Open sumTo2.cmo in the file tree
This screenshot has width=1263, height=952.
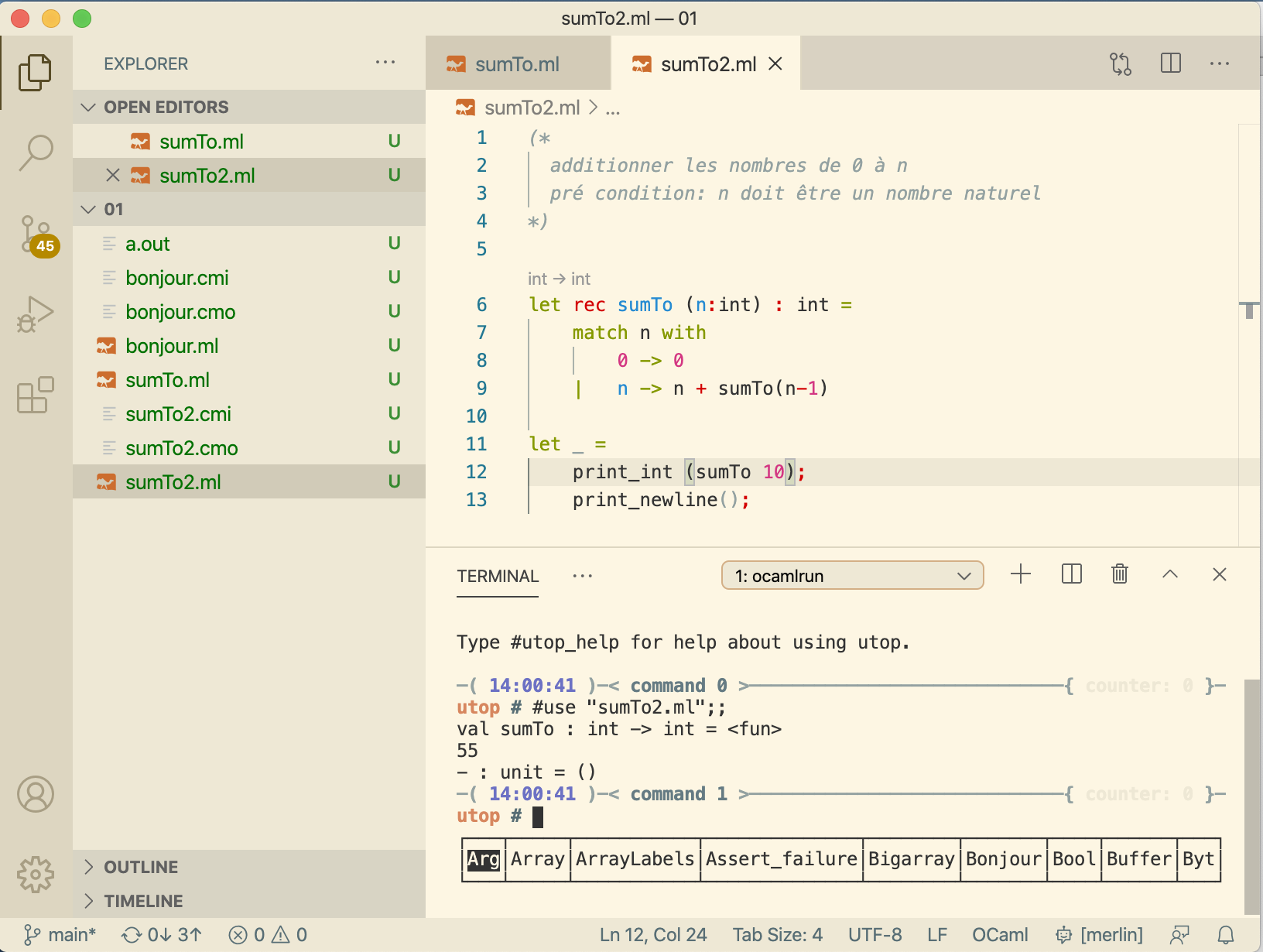(x=249, y=448)
